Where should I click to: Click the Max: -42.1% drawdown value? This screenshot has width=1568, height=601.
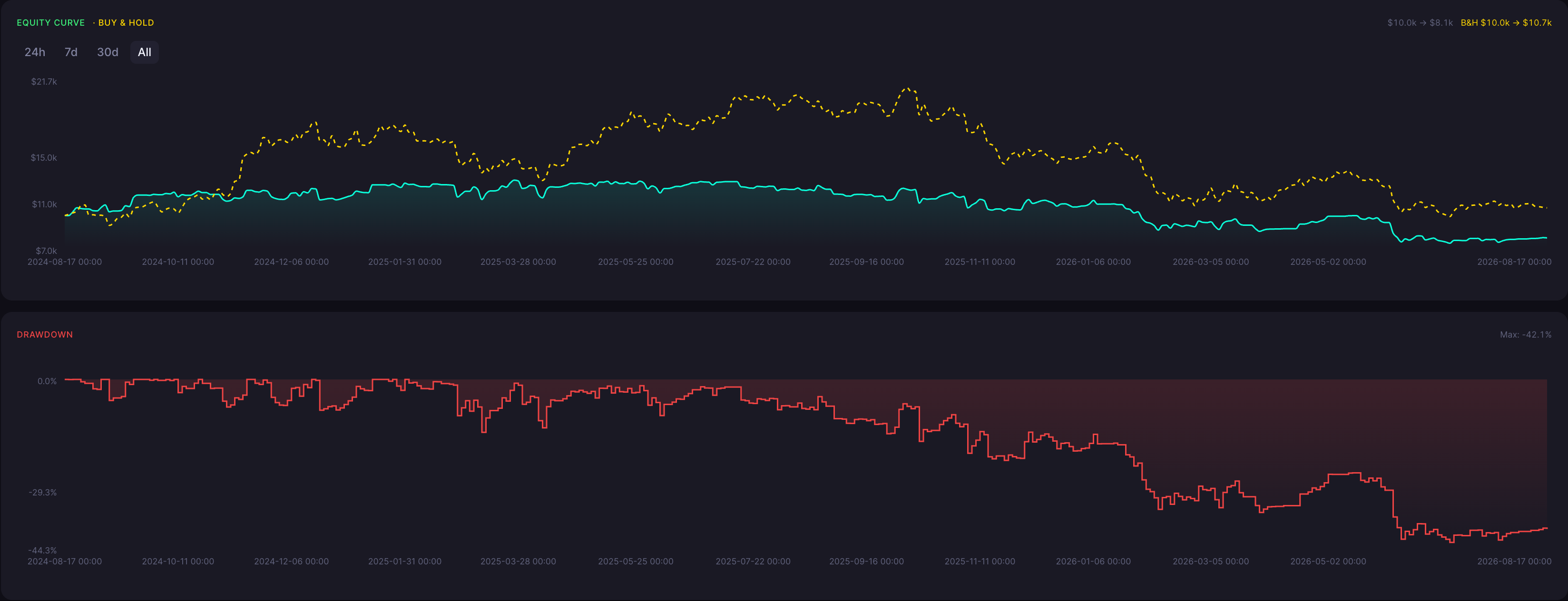pos(1525,335)
